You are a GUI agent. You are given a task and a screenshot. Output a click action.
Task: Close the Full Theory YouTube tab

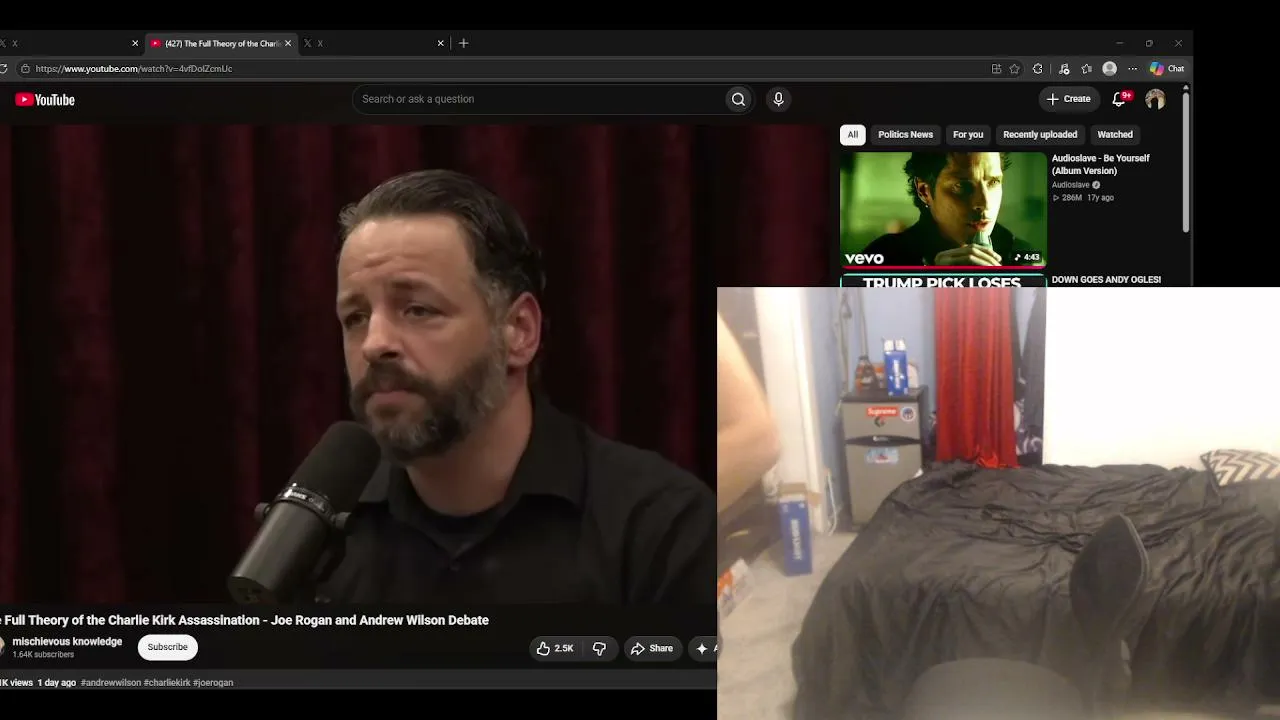[288, 43]
